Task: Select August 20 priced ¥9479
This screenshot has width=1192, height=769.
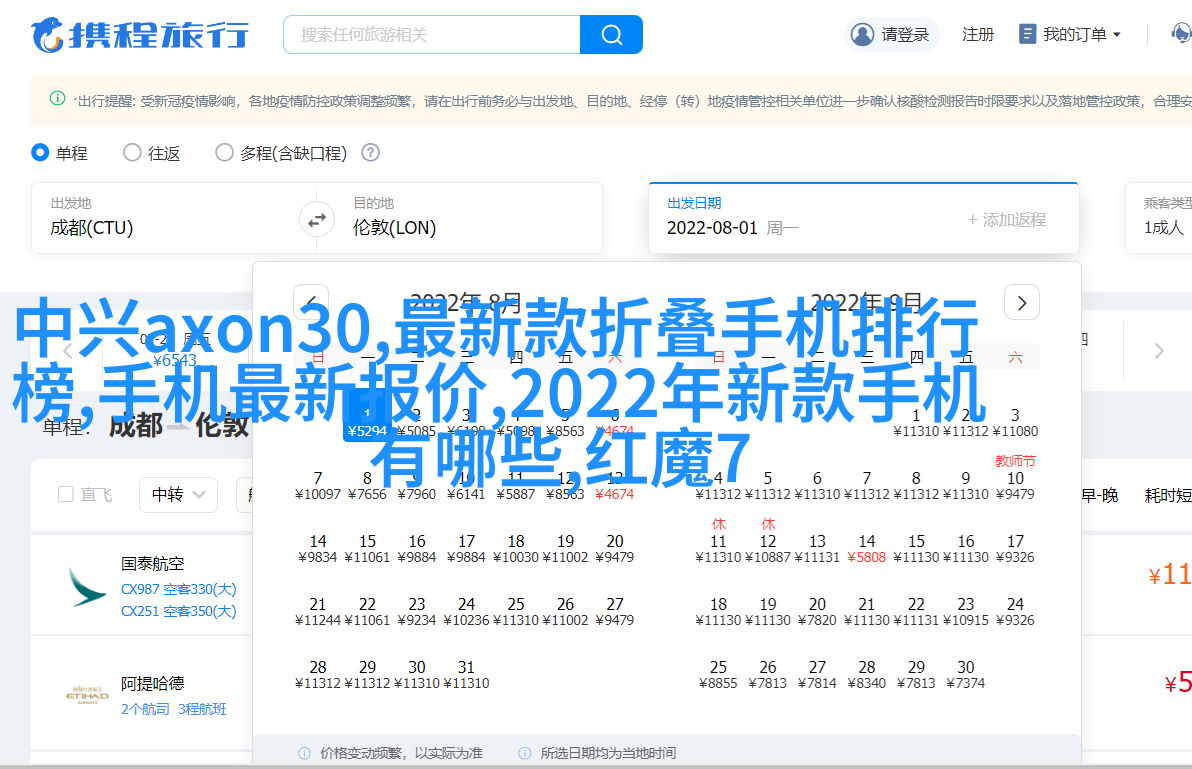Action: (x=614, y=549)
